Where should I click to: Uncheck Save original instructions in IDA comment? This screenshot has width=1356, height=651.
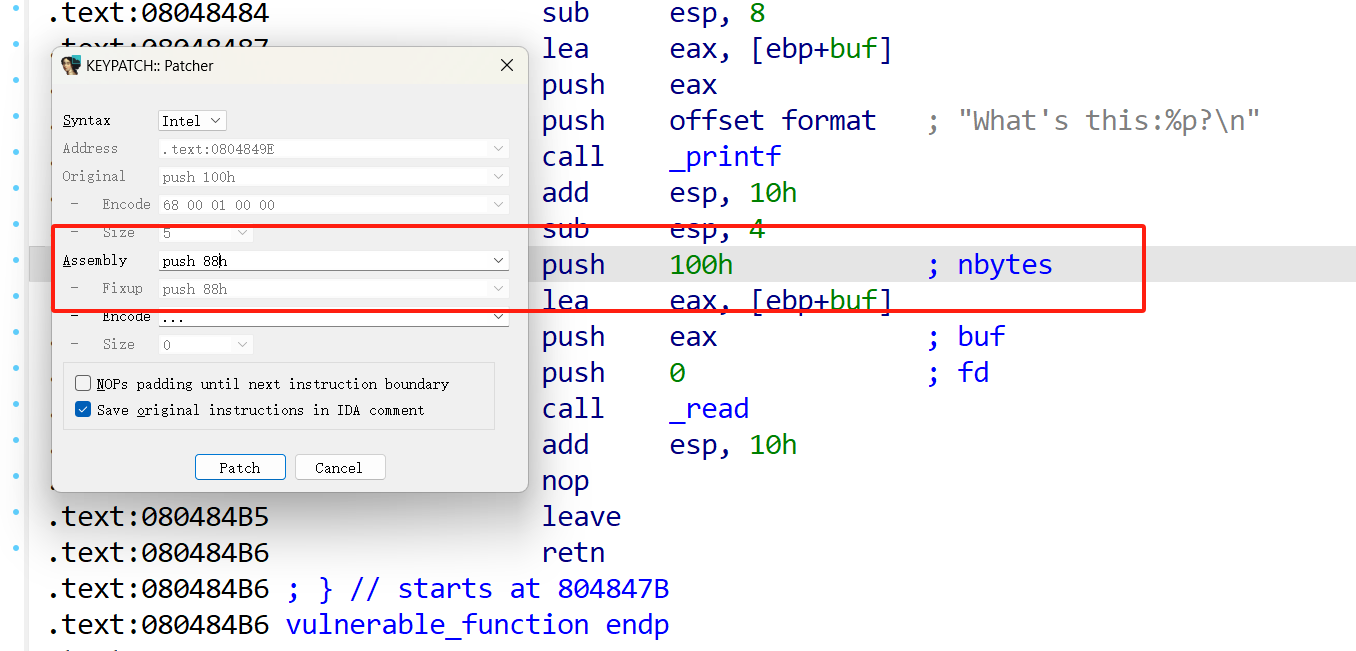[x=83, y=410]
